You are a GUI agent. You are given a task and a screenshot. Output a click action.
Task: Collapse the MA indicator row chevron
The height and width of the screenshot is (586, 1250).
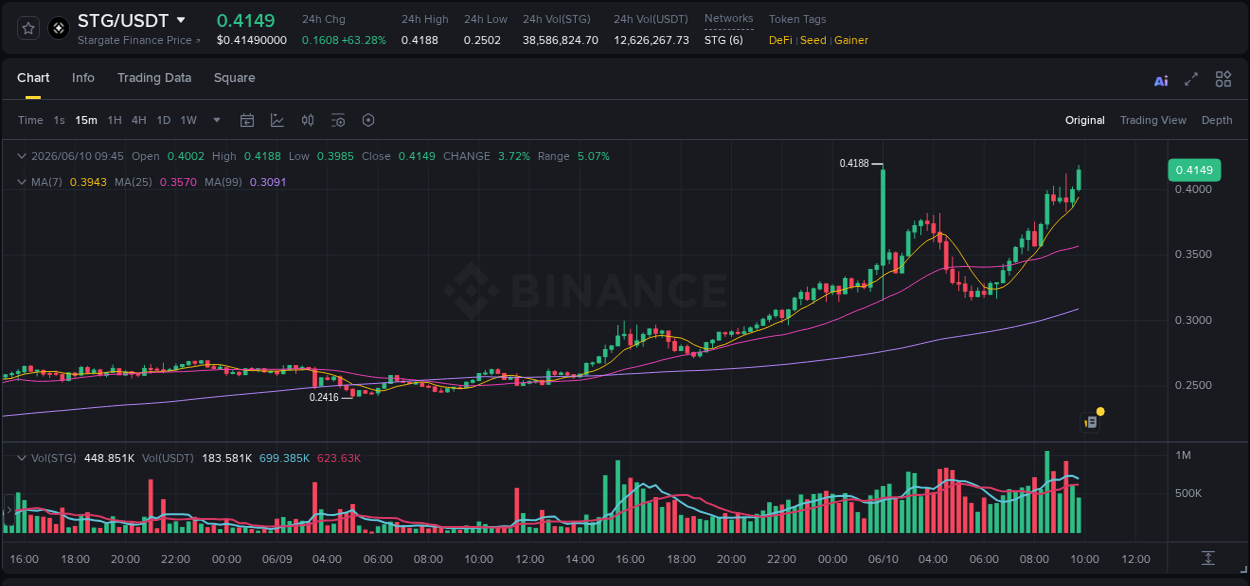[22, 182]
